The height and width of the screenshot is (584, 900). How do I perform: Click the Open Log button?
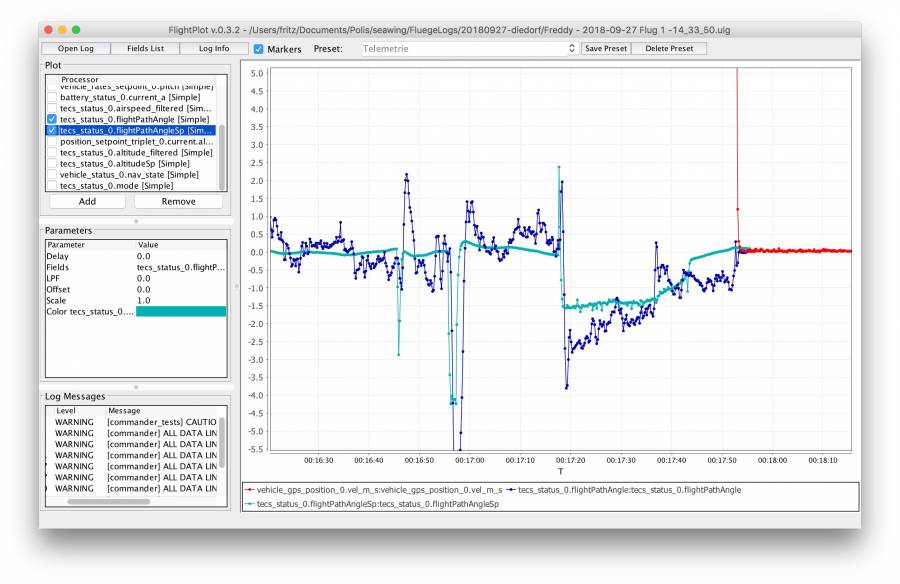click(76, 48)
